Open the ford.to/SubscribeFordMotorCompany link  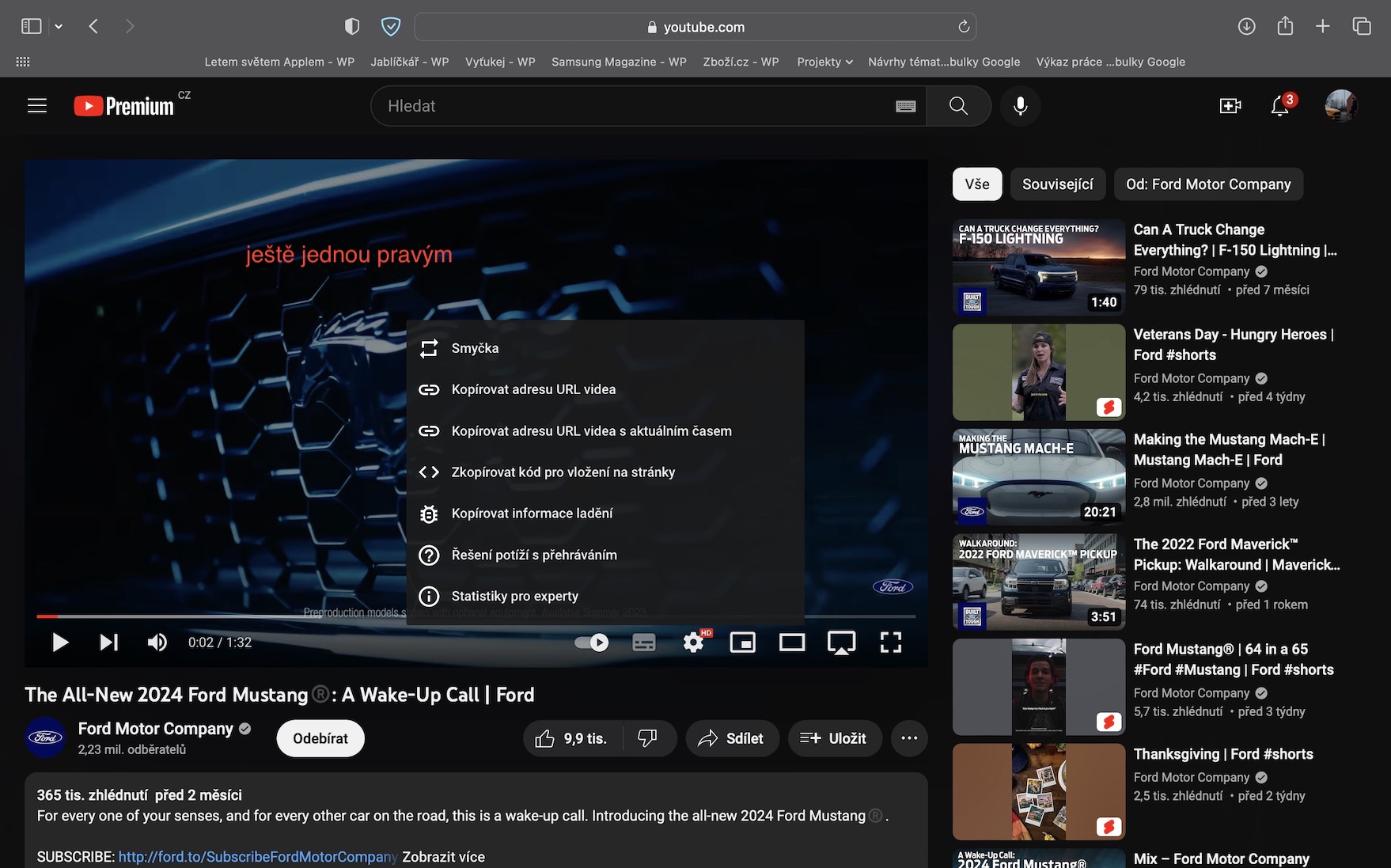pyautogui.click(x=257, y=857)
